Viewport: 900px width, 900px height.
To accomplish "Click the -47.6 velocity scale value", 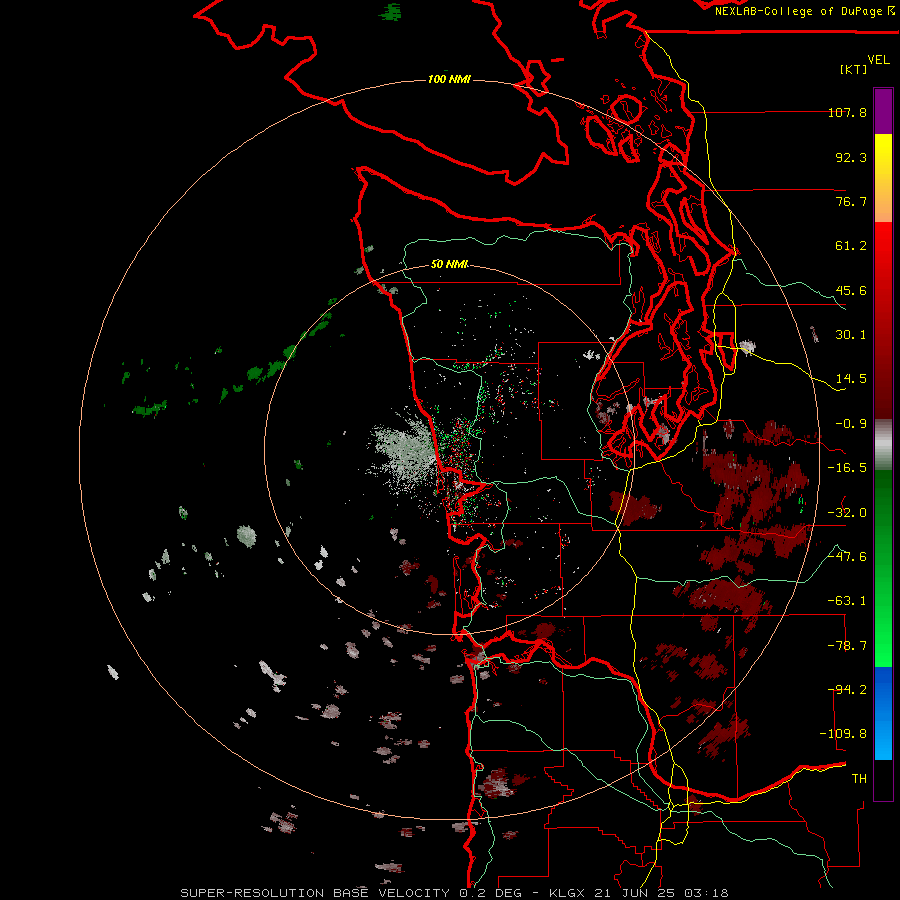I will (x=847, y=557).
